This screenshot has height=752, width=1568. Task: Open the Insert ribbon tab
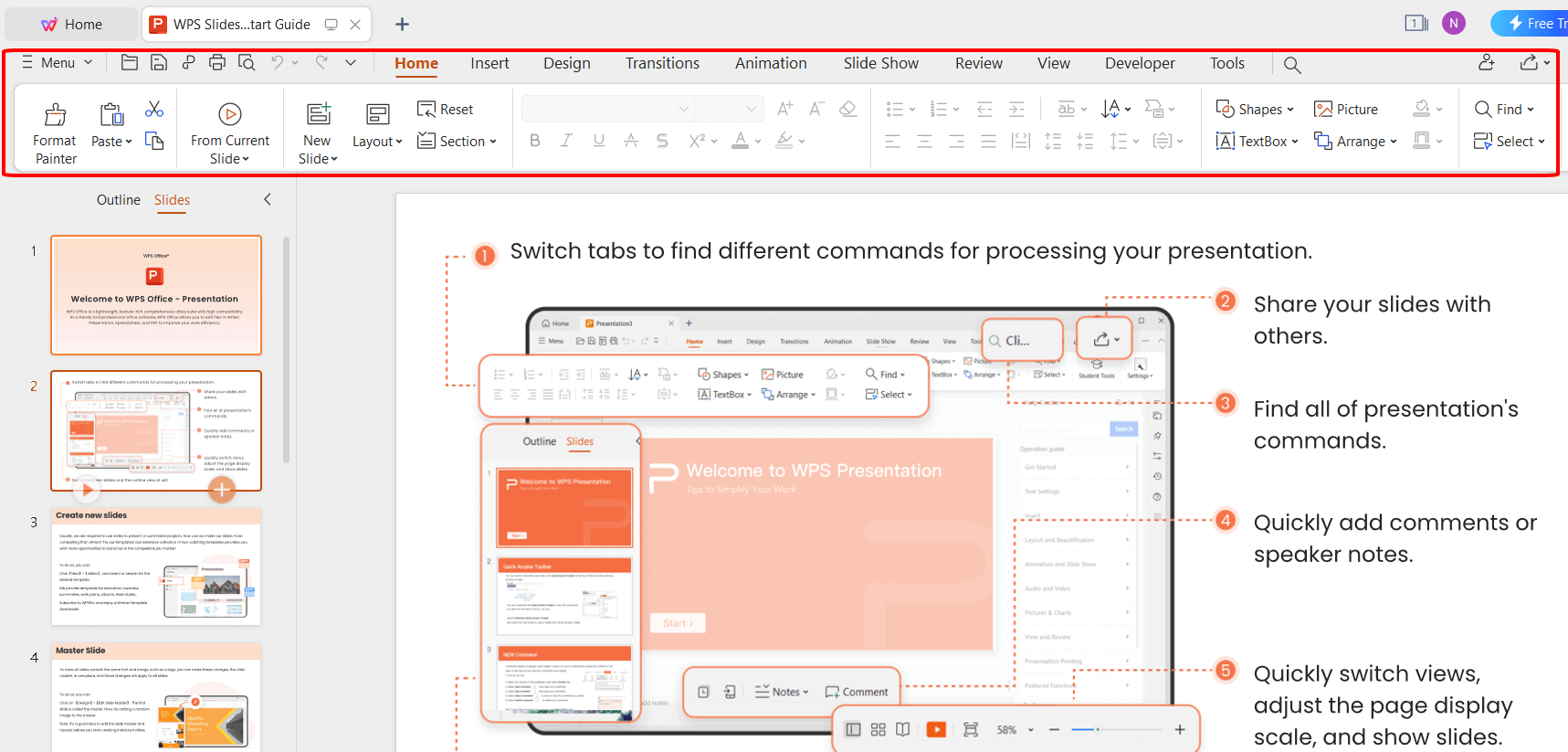coord(489,63)
